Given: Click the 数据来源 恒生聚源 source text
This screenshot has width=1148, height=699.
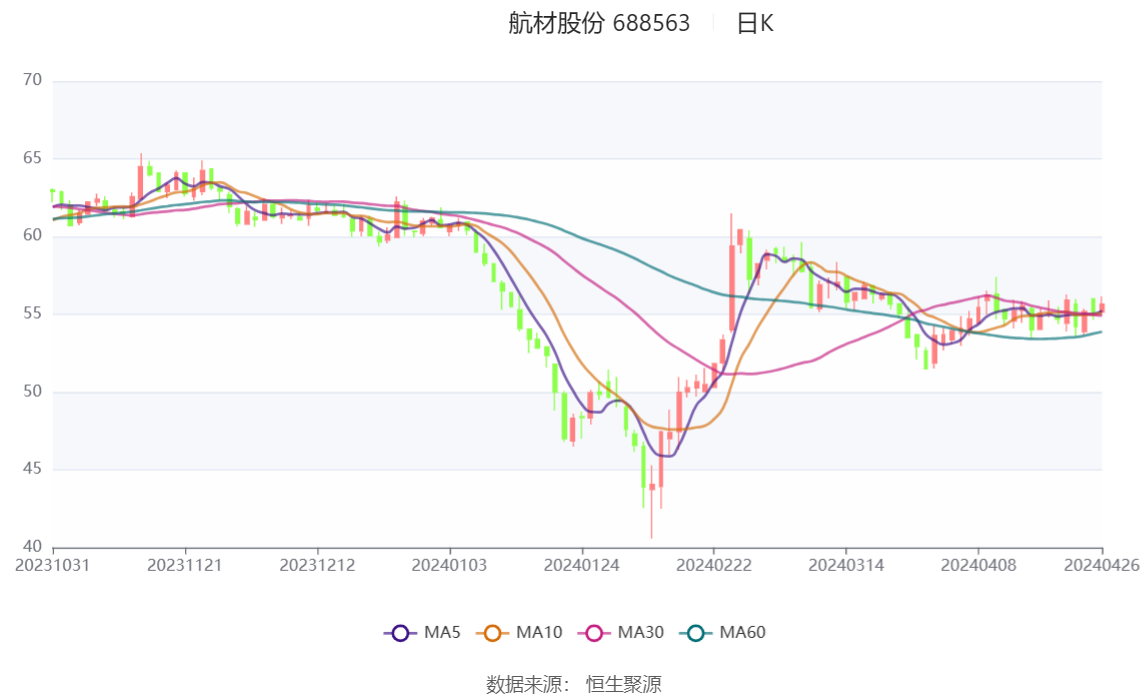Looking at the screenshot, I should pyautogui.click(x=574, y=684).
